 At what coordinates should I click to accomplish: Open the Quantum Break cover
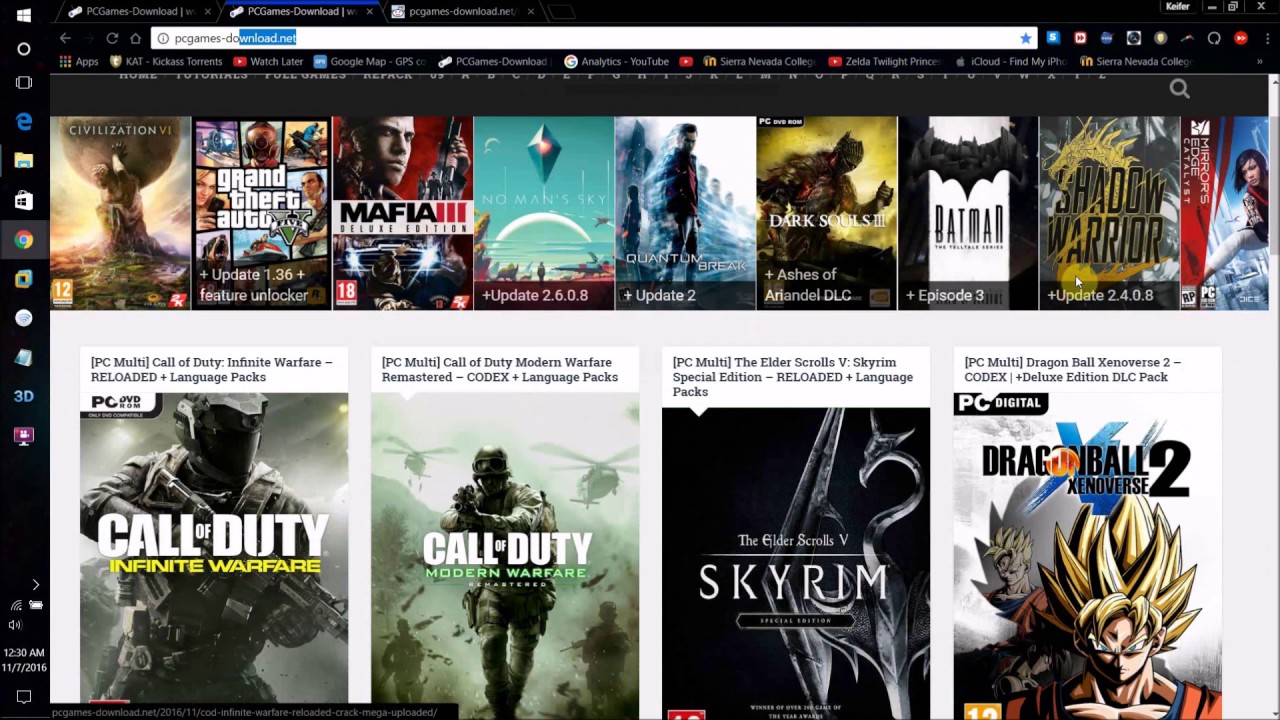[x=685, y=213]
